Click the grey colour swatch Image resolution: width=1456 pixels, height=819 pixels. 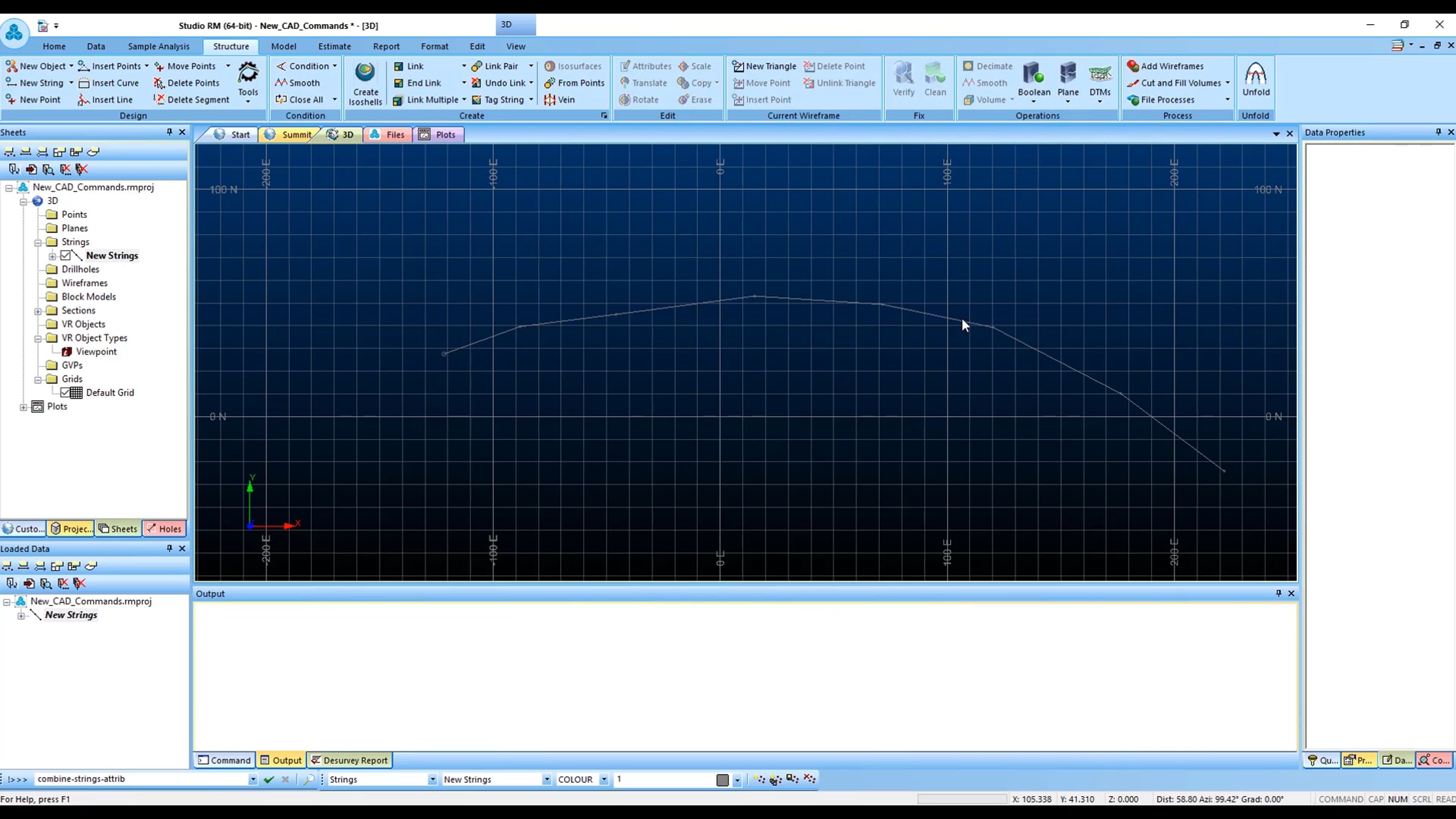tap(722, 780)
